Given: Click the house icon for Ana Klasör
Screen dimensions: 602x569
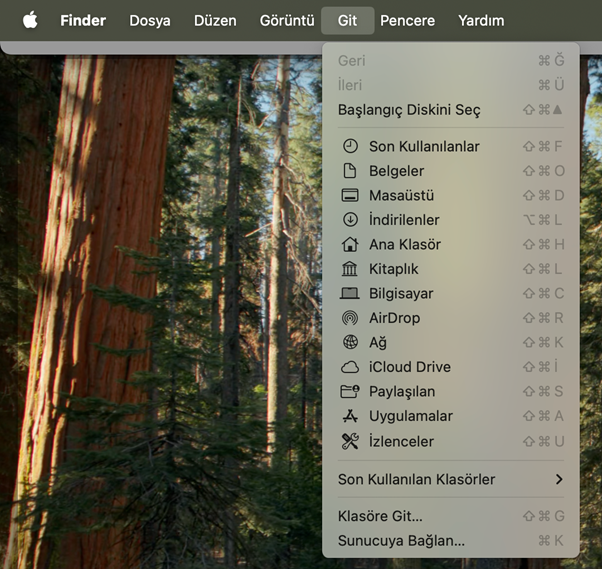Looking at the screenshot, I should (x=349, y=244).
